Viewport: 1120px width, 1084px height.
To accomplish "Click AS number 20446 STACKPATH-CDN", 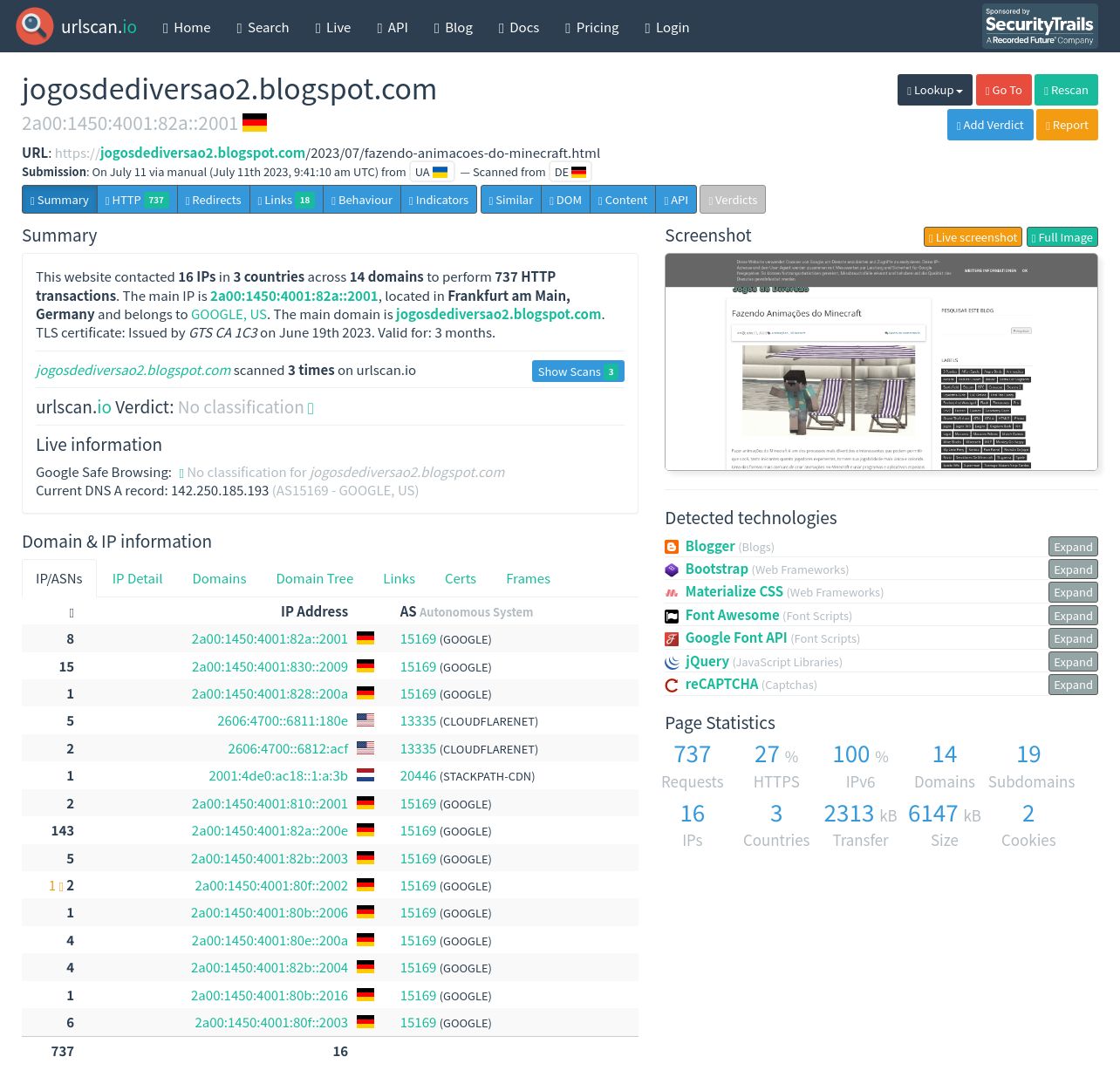I will 418,776.
